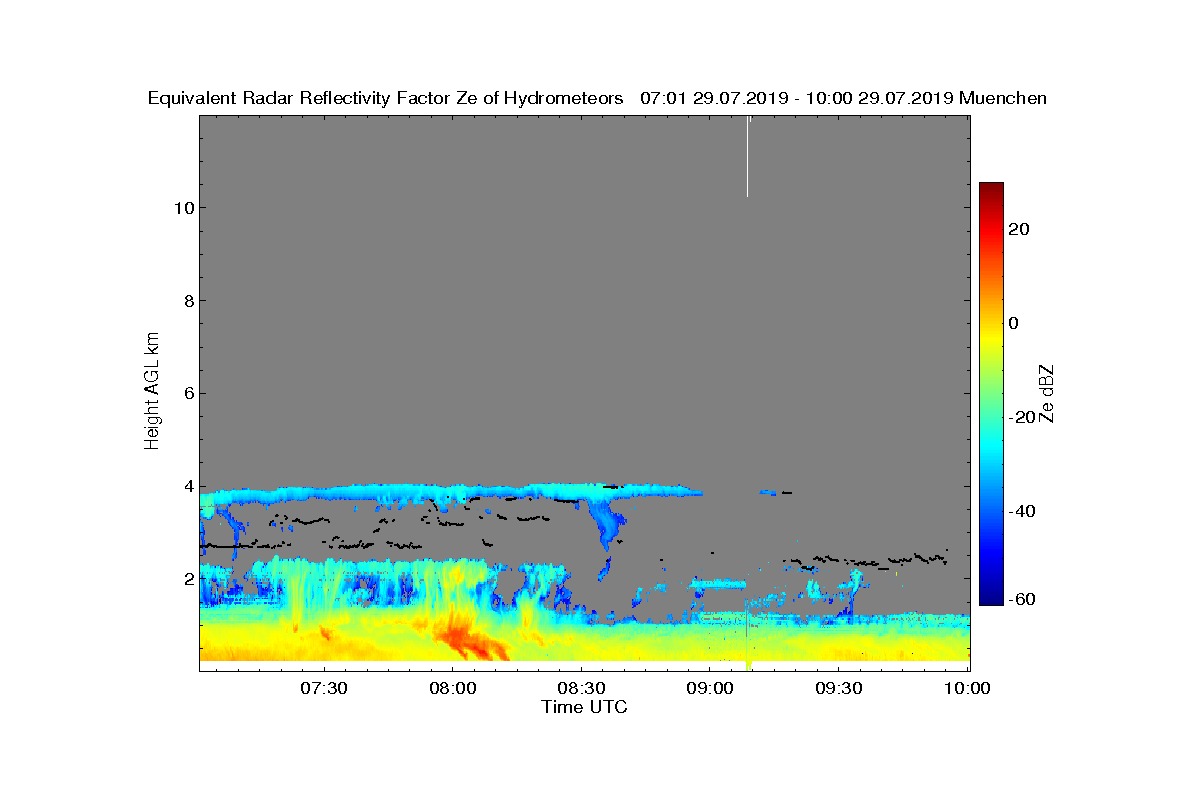The image size is (1200, 800).
Task: Click the height tick label '10'
Action: tap(182, 208)
